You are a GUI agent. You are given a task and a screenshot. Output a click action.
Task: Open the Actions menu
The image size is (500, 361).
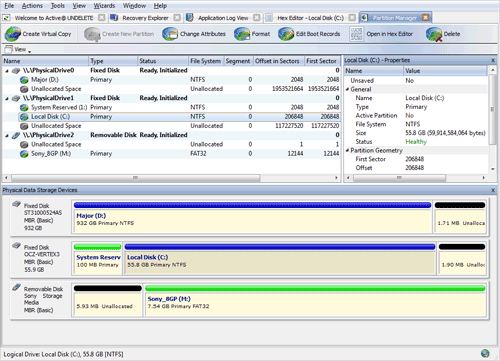32,6
